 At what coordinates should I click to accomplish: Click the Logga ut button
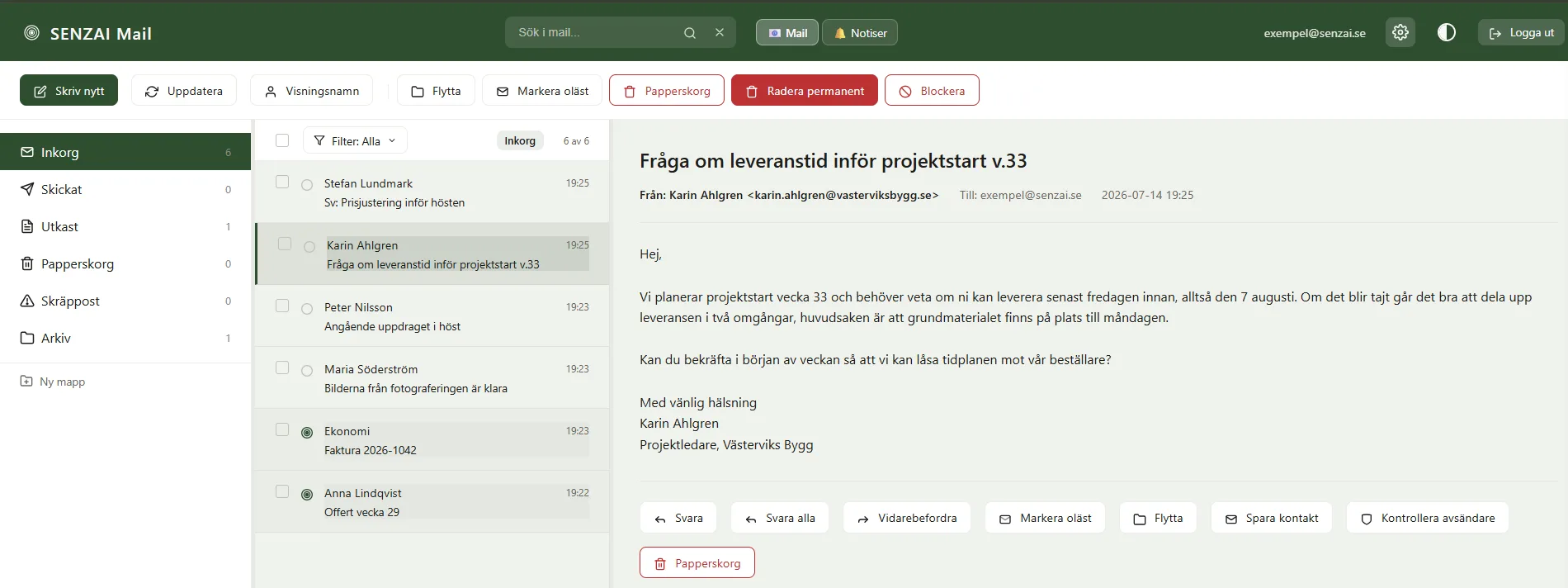pos(1521,33)
